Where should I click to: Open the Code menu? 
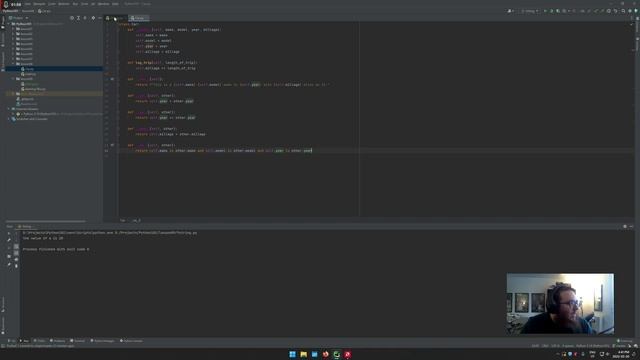pos(52,4)
